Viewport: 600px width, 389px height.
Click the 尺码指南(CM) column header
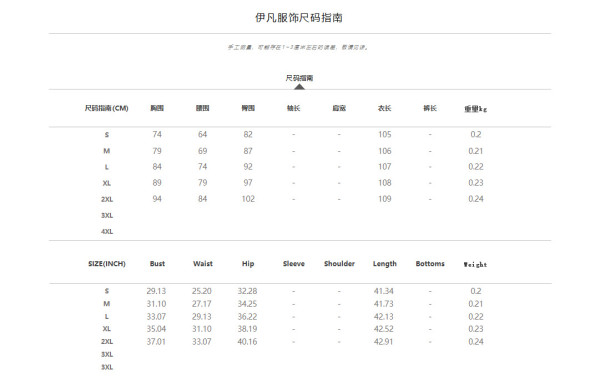[x=107, y=108]
